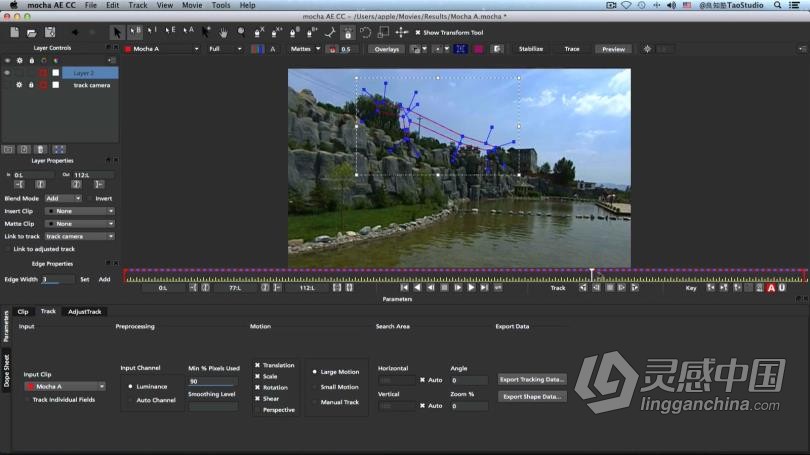Screen dimensions: 810x455
Task: Toggle the lock on track camera layer
Action: 31,85
